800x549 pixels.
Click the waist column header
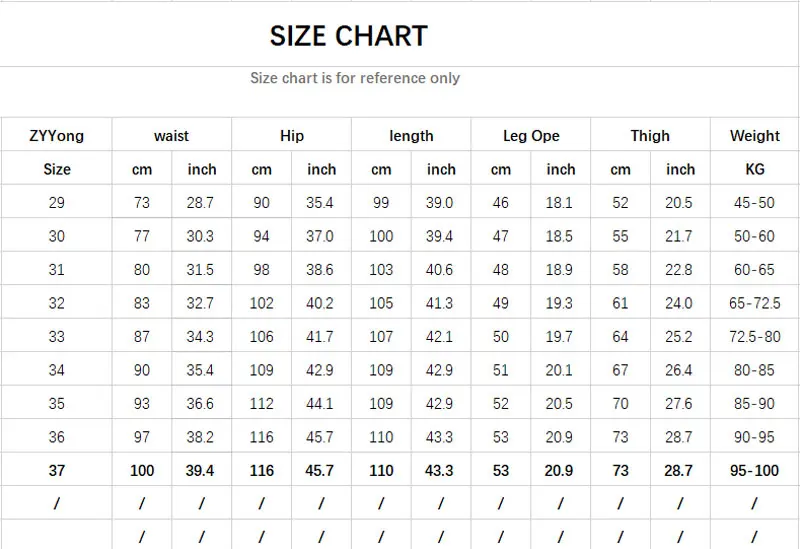(x=171, y=136)
